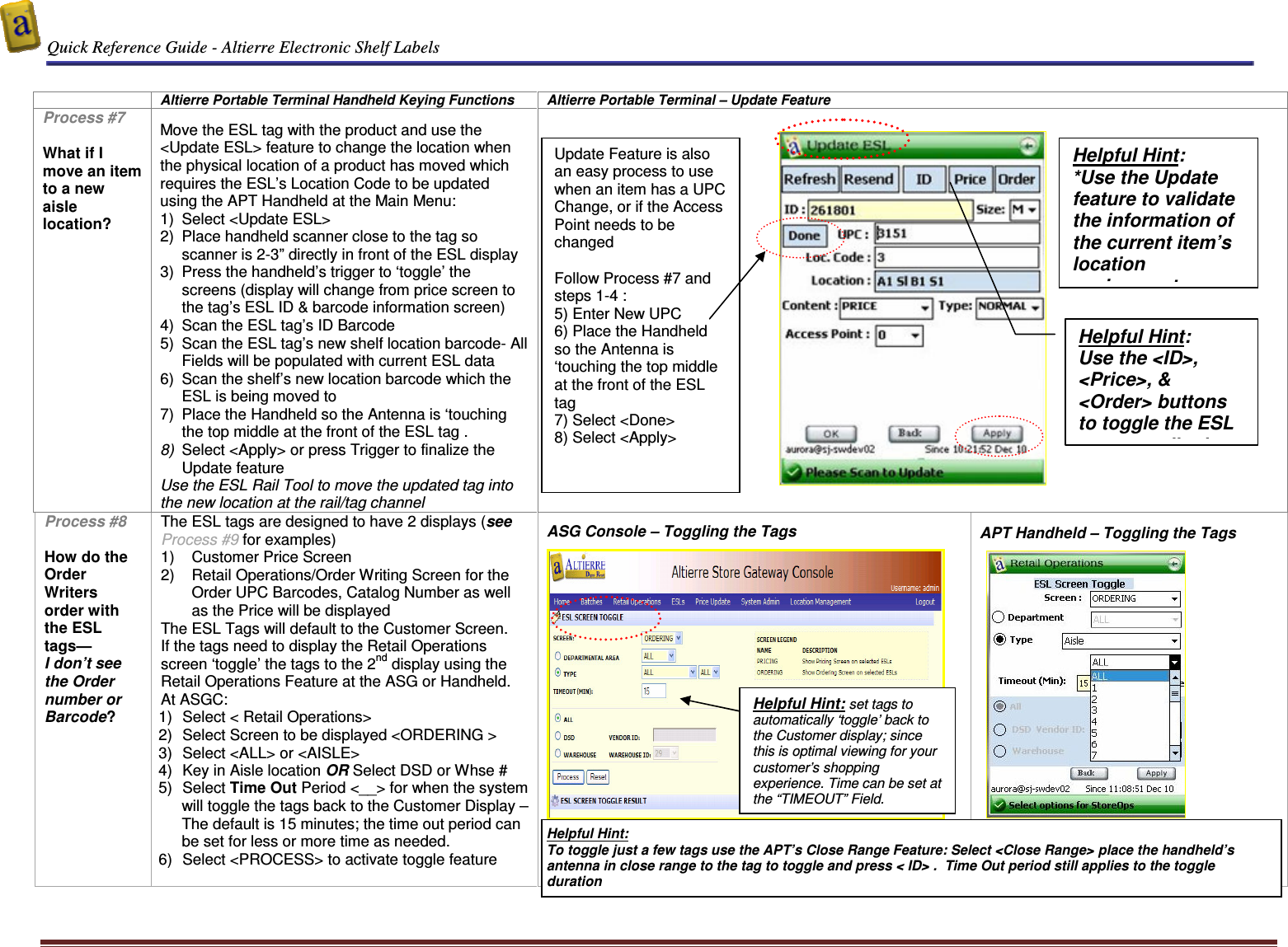
Task: Click the Apply button on Update ESL
Action: pos(996,433)
